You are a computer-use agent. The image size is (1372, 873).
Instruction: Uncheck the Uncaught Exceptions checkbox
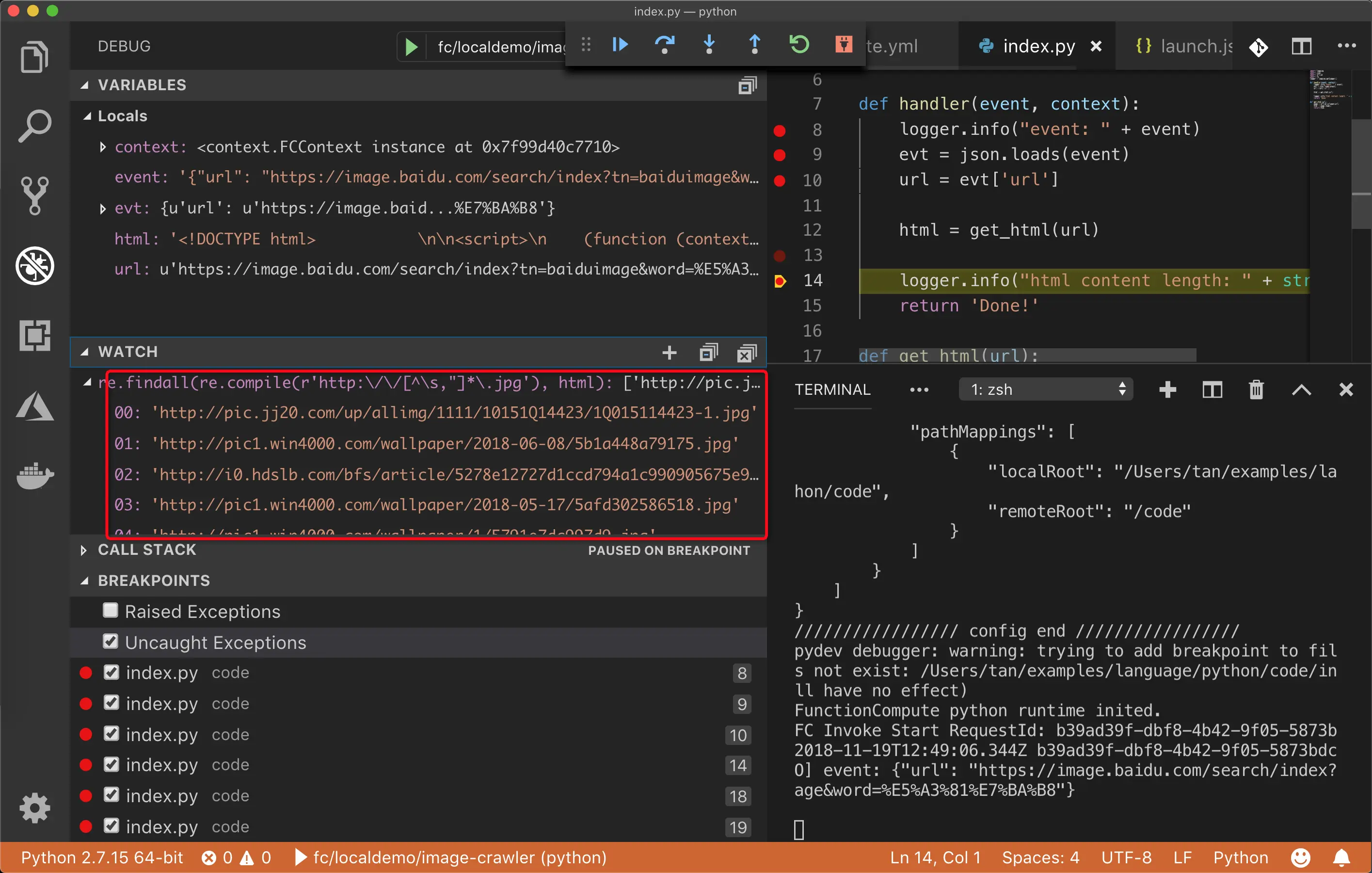tap(111, 642)
